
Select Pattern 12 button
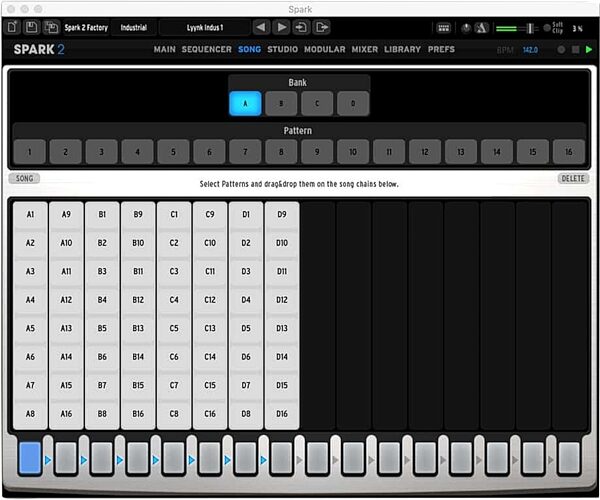coord(425,152)
